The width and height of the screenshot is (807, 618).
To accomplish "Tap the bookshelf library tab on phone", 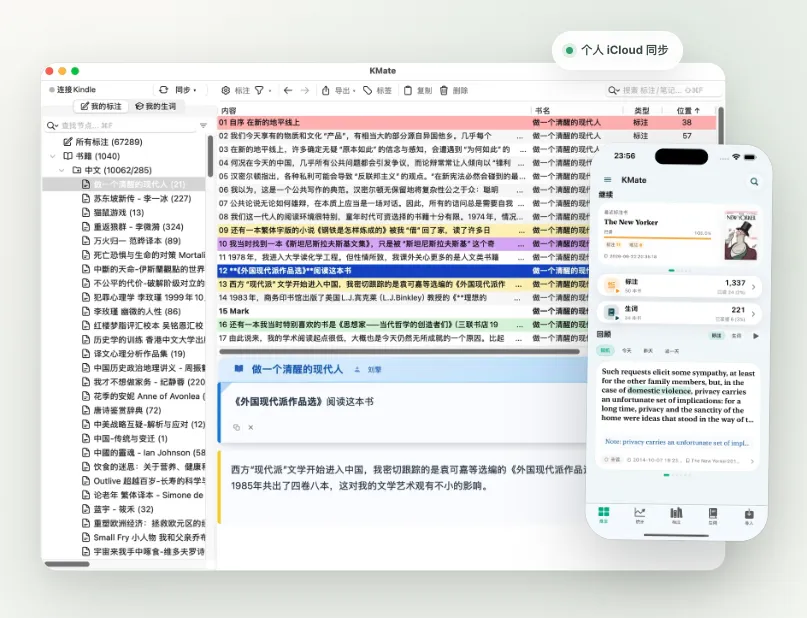I will 676,515.
